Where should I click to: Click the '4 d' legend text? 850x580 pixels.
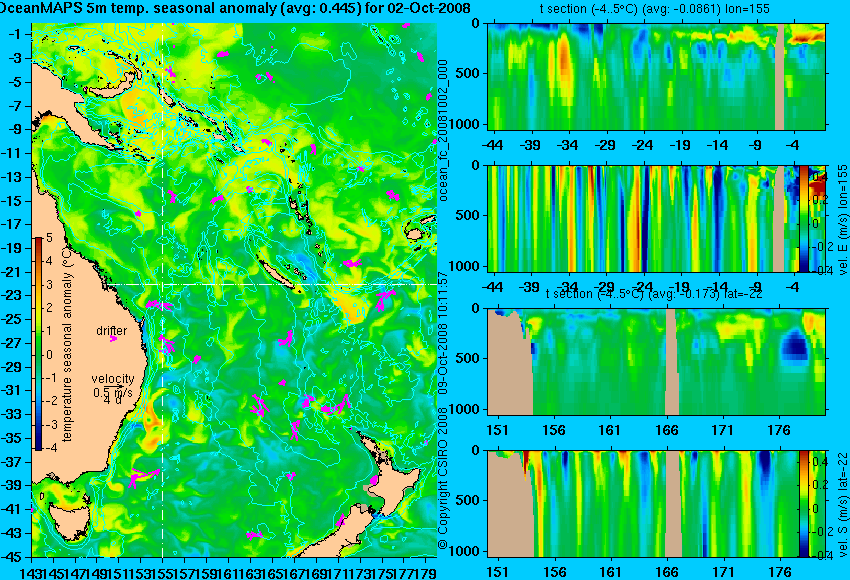coord(112,400)
